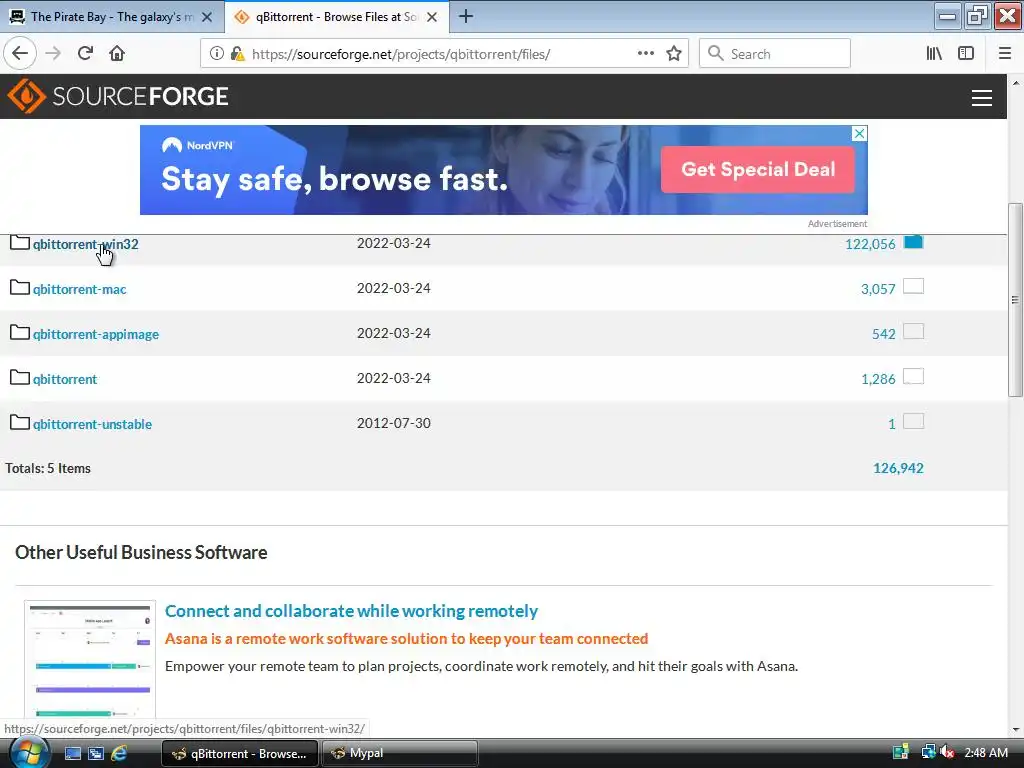Click the qbittorrent-win32 folder icon
The width and height of the screenshot is (1024, 768).
[x=20, y=243]
